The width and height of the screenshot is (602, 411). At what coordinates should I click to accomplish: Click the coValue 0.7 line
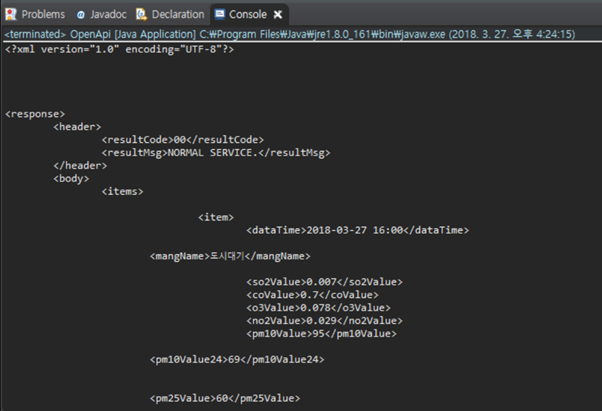pyautogui.click(x=312, y=295)
